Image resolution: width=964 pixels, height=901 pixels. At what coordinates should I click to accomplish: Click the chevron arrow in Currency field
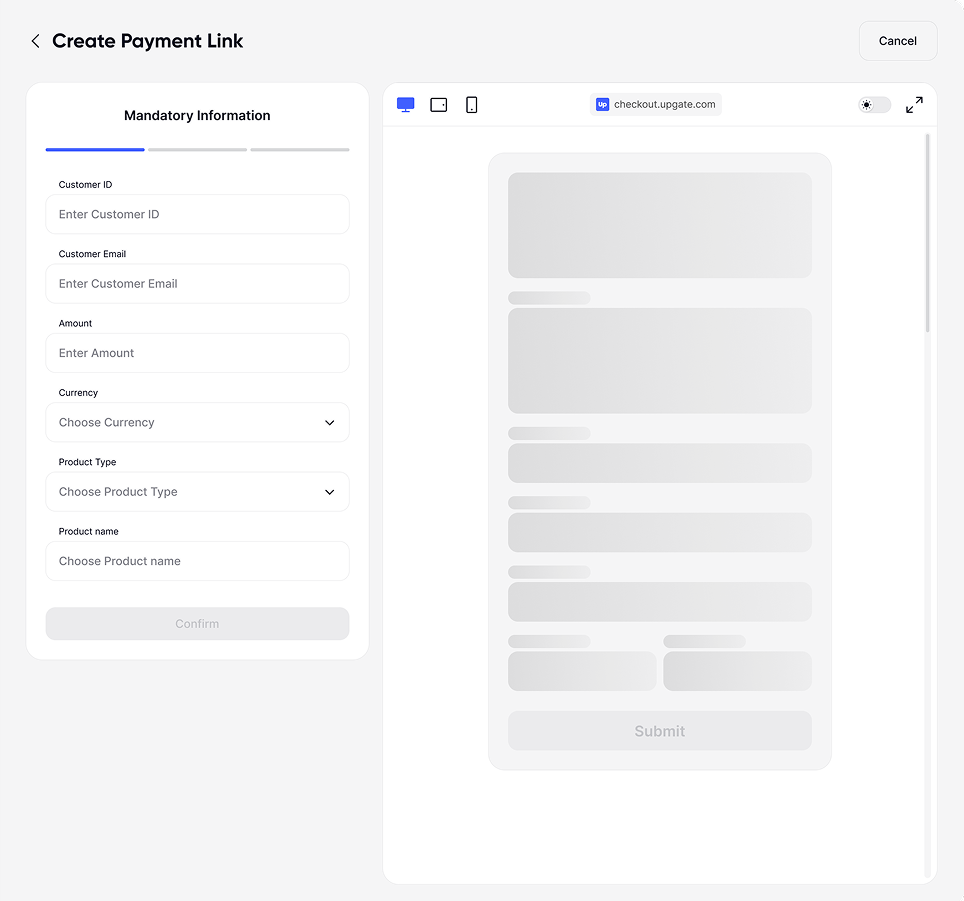[330, 422]
